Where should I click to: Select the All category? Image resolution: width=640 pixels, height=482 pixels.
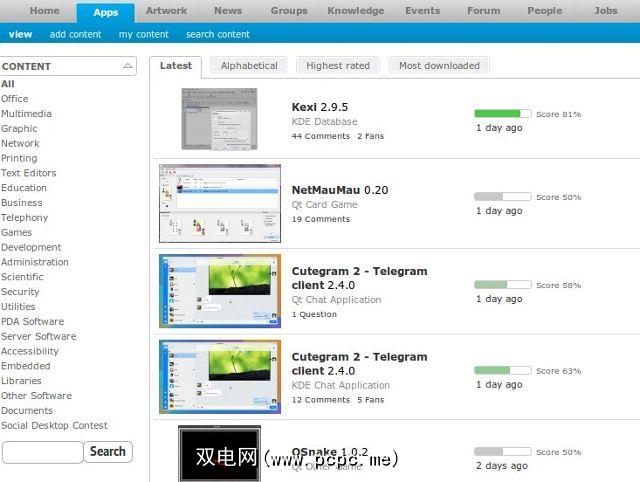(x=8, y=84)
